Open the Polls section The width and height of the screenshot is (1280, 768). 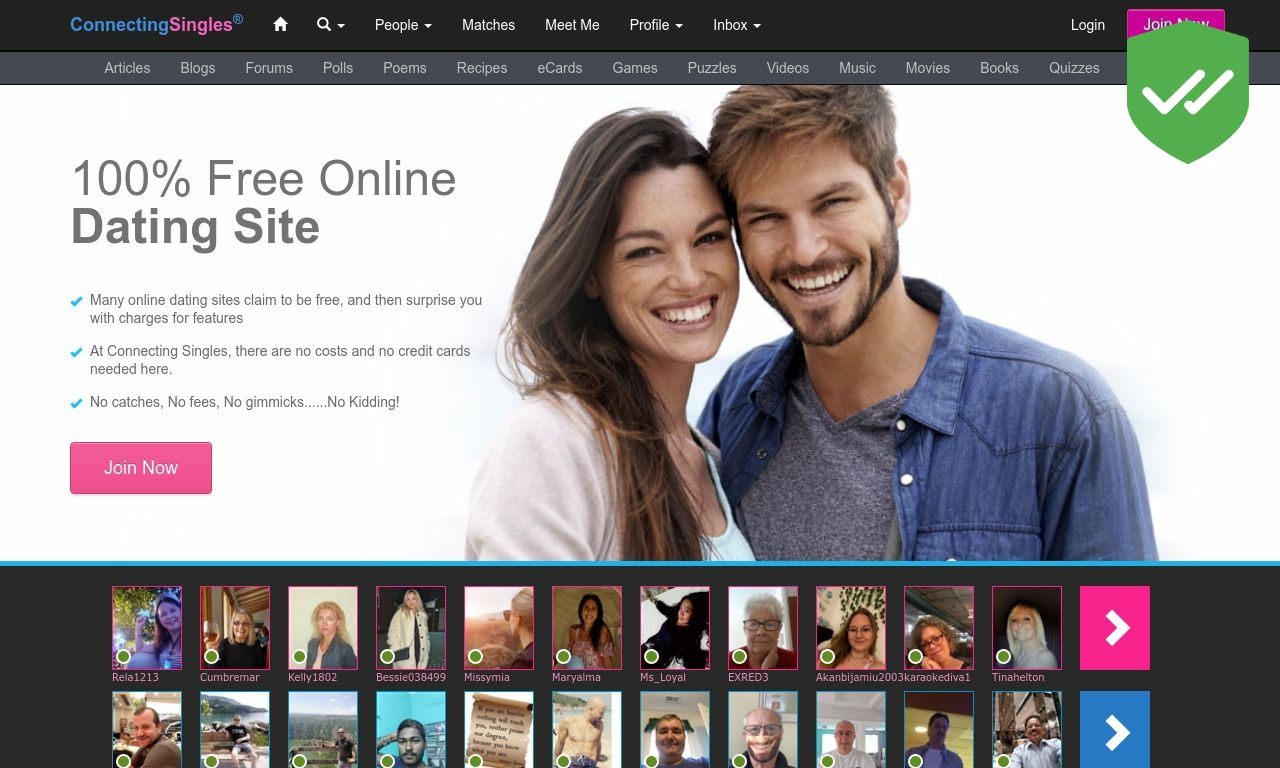pyautogui.click(x=338, y=68)
